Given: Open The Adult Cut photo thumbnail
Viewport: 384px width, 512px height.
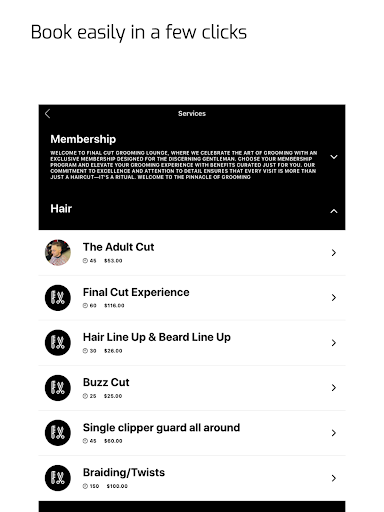Looking at the screenshot, I should pos(58,252).
